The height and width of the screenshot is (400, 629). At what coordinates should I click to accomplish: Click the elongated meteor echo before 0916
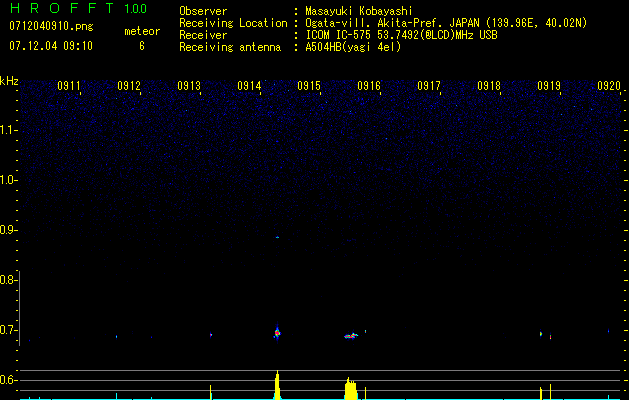(351, 336)
